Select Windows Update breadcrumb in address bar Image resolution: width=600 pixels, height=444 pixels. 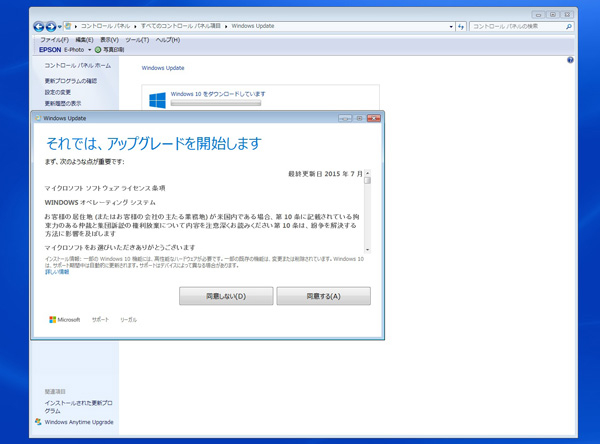click(x=253, y=26)
